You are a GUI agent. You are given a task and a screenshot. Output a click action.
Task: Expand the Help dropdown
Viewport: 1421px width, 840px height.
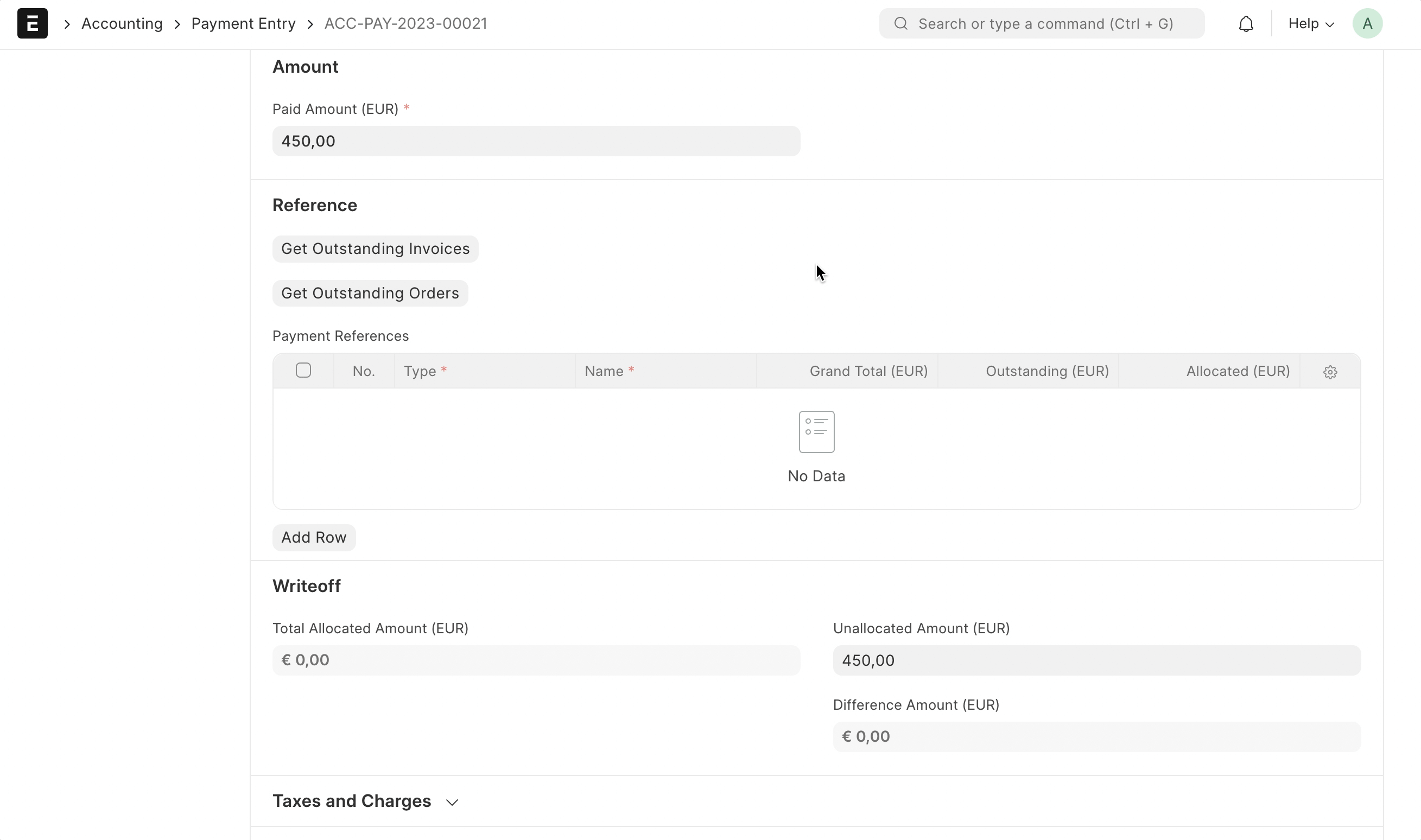pyautogui.click(x=1311, y=23)
